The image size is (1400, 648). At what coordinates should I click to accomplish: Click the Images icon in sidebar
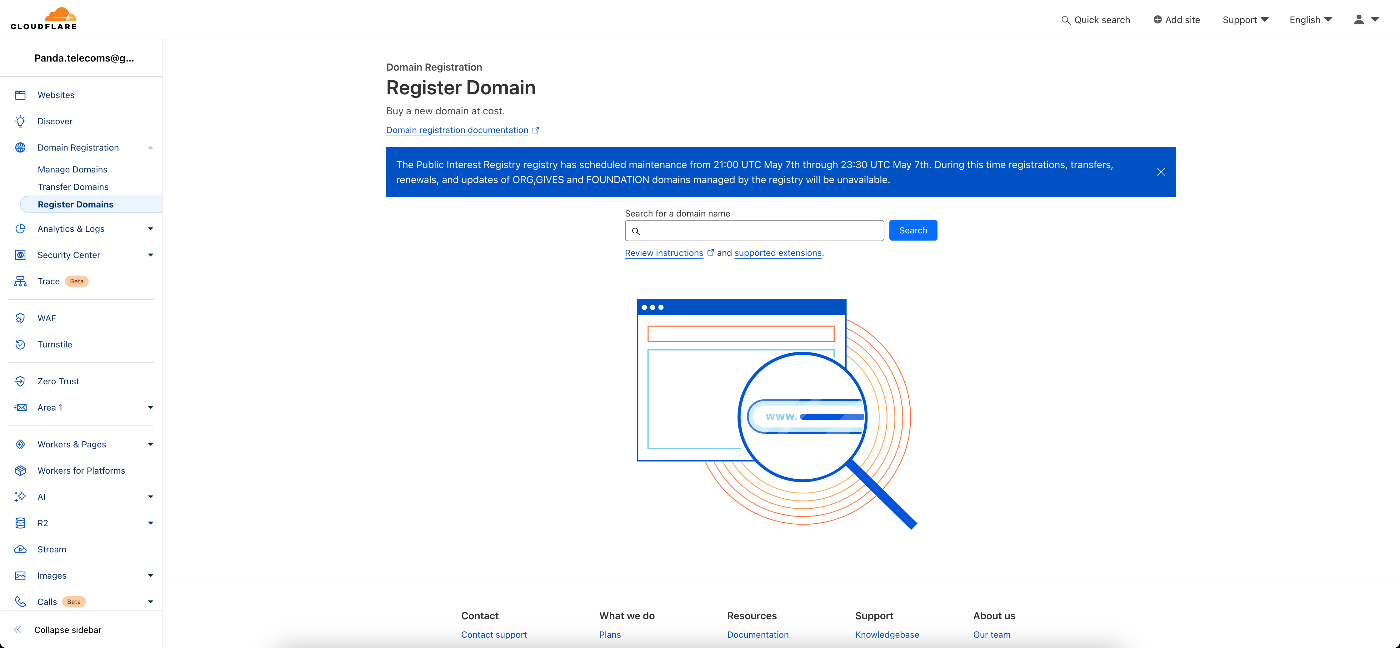pyautogui.click(x=20, y=576)
